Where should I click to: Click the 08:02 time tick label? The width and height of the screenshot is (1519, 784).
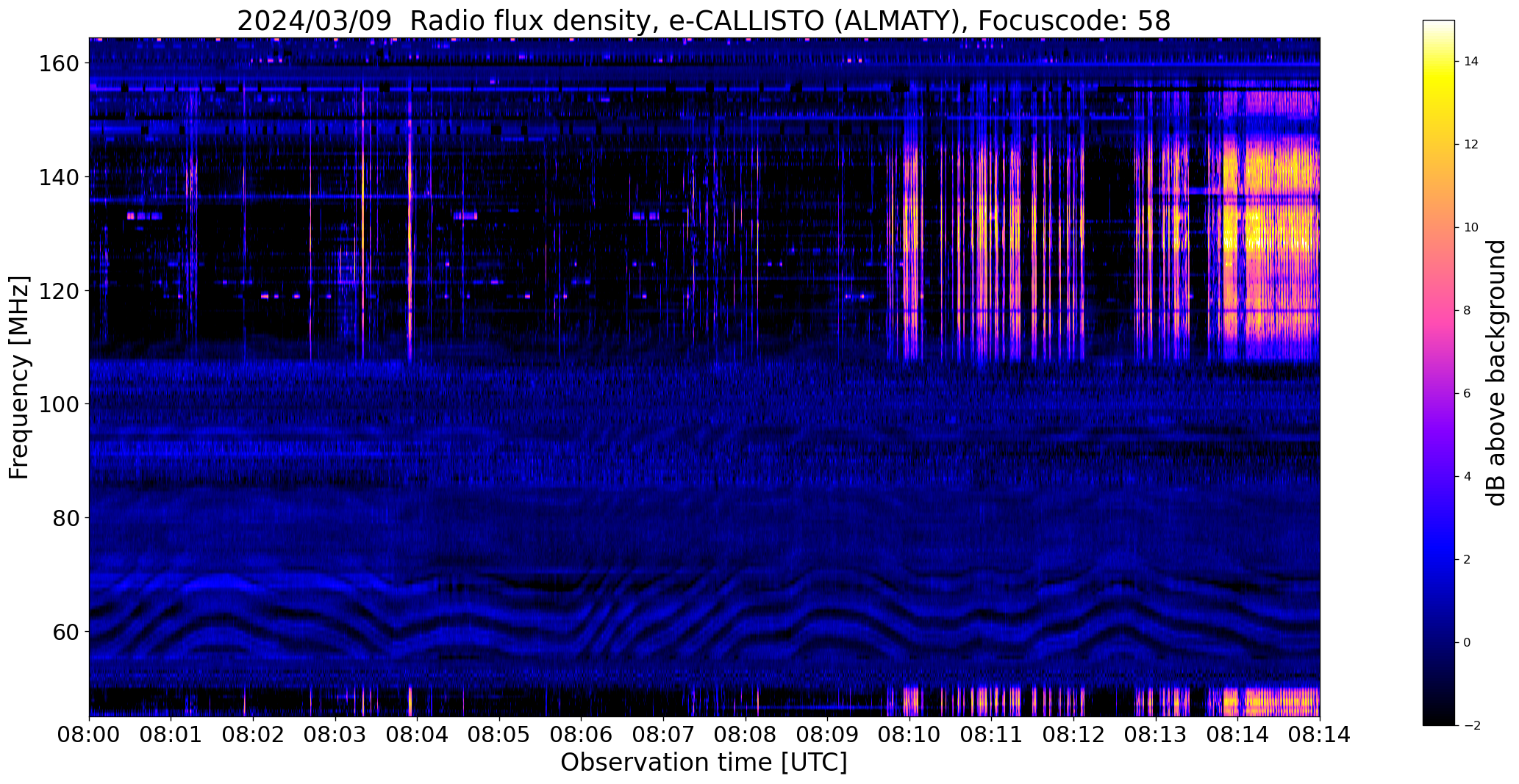click(254, 736)
